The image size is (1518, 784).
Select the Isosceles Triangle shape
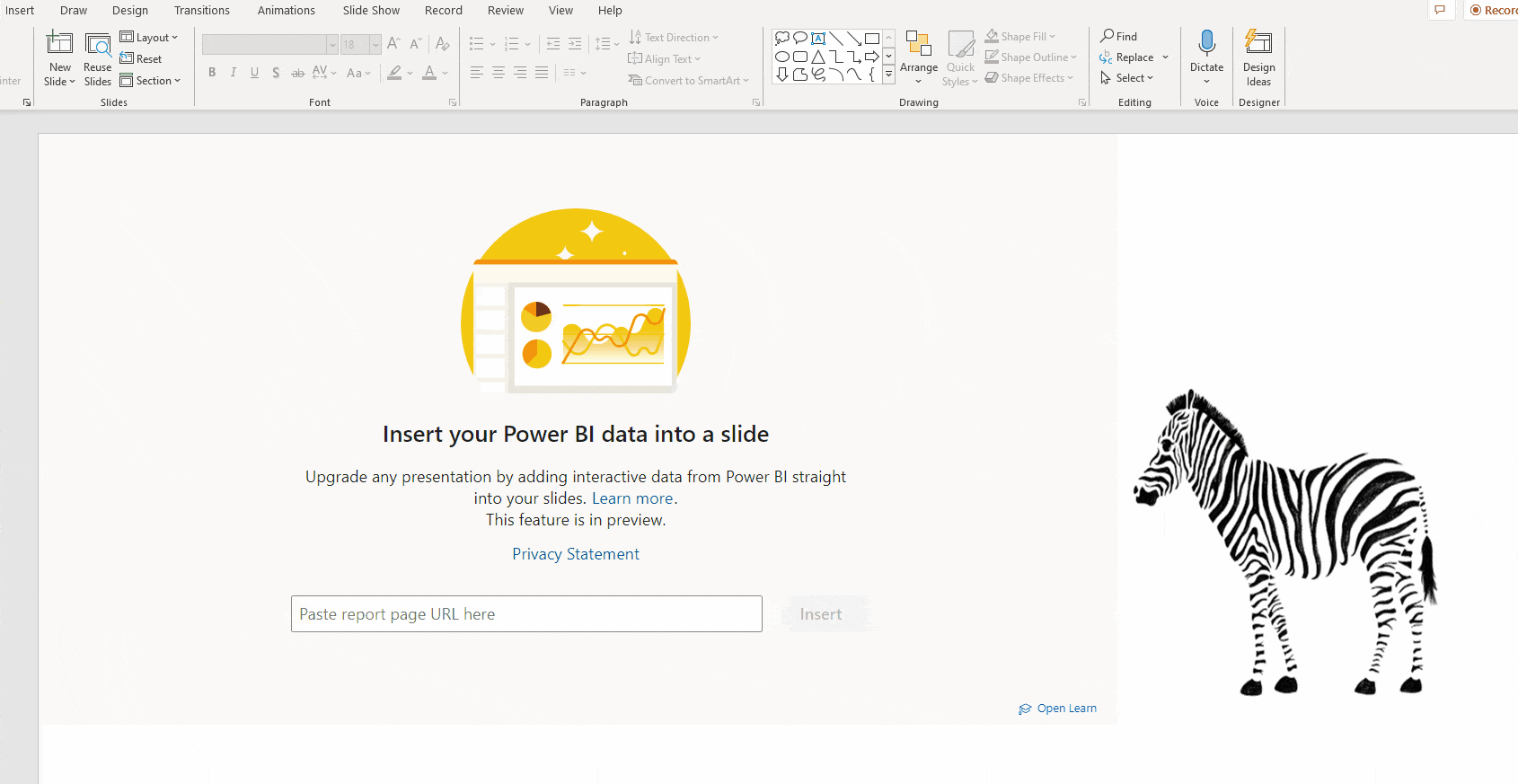[x=818, y=57]
